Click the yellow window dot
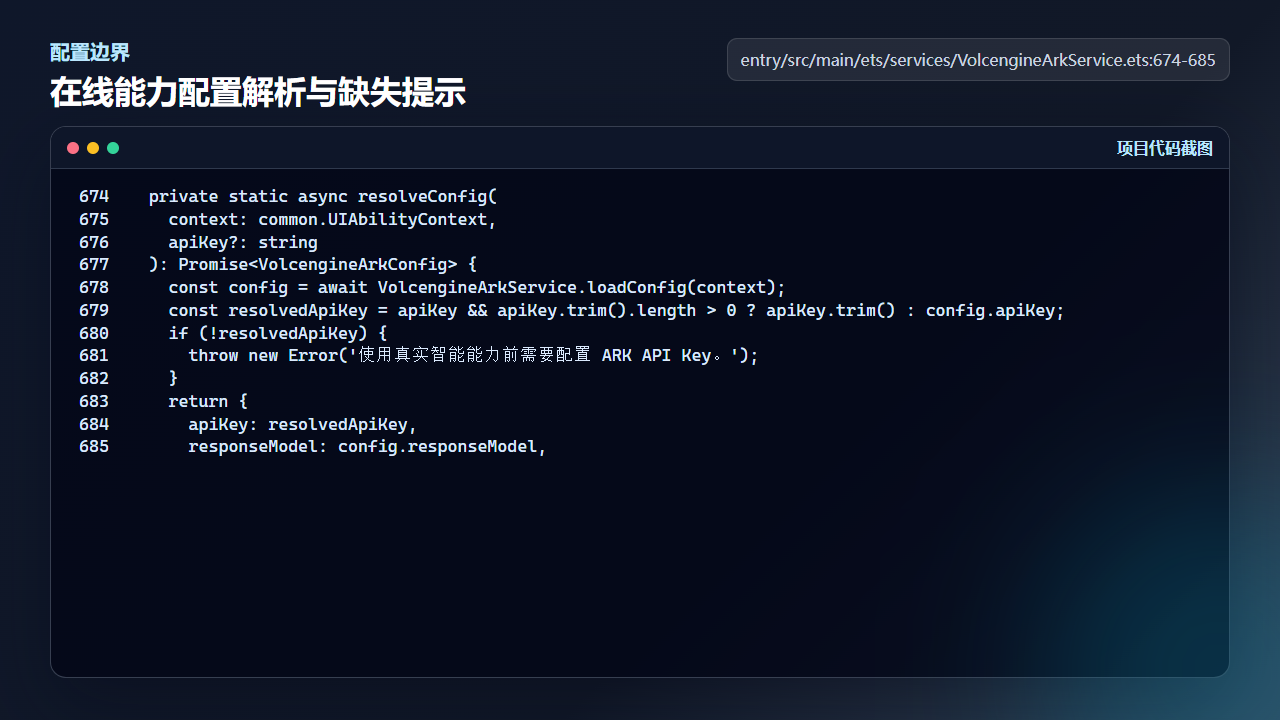Screen dimensions: 1280x720 tap(93, 148)
